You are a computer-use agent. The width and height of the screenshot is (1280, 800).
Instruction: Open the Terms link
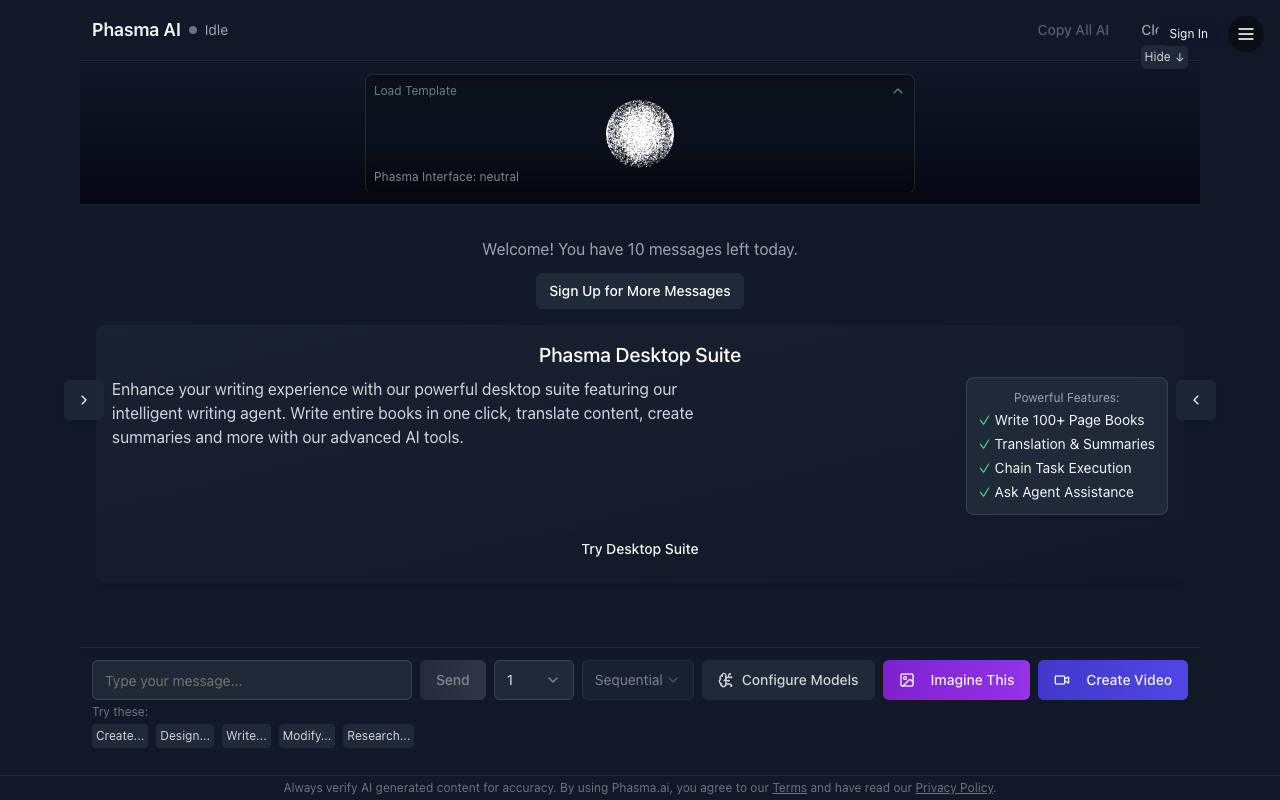[789, 788]
